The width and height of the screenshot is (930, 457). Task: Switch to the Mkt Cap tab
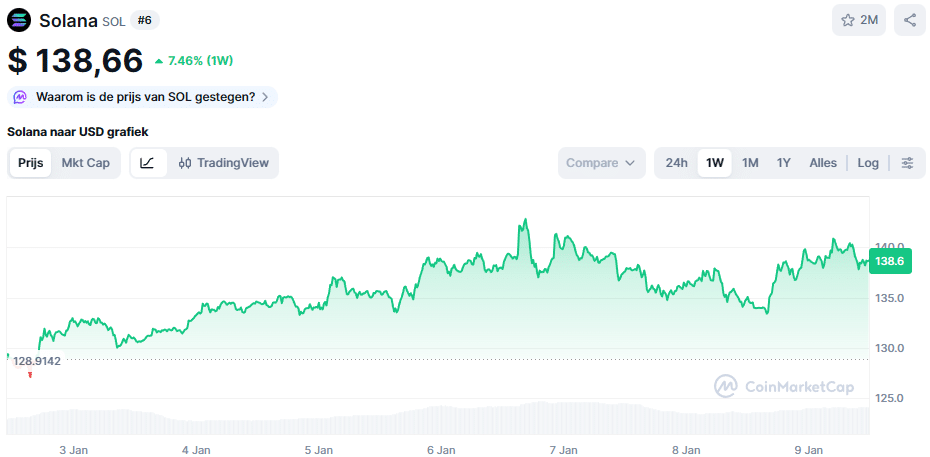click(85, 163)
